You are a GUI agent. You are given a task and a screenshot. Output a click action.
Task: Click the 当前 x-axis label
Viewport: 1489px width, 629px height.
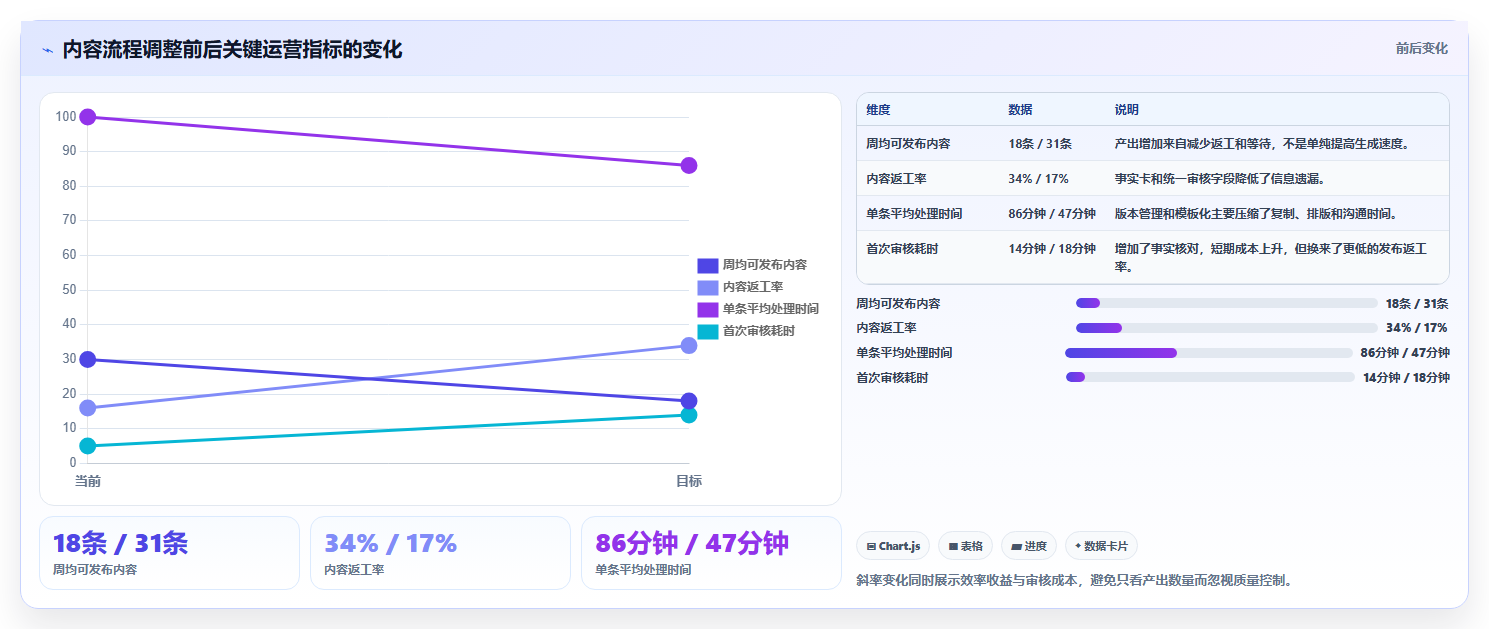[88, 481]
